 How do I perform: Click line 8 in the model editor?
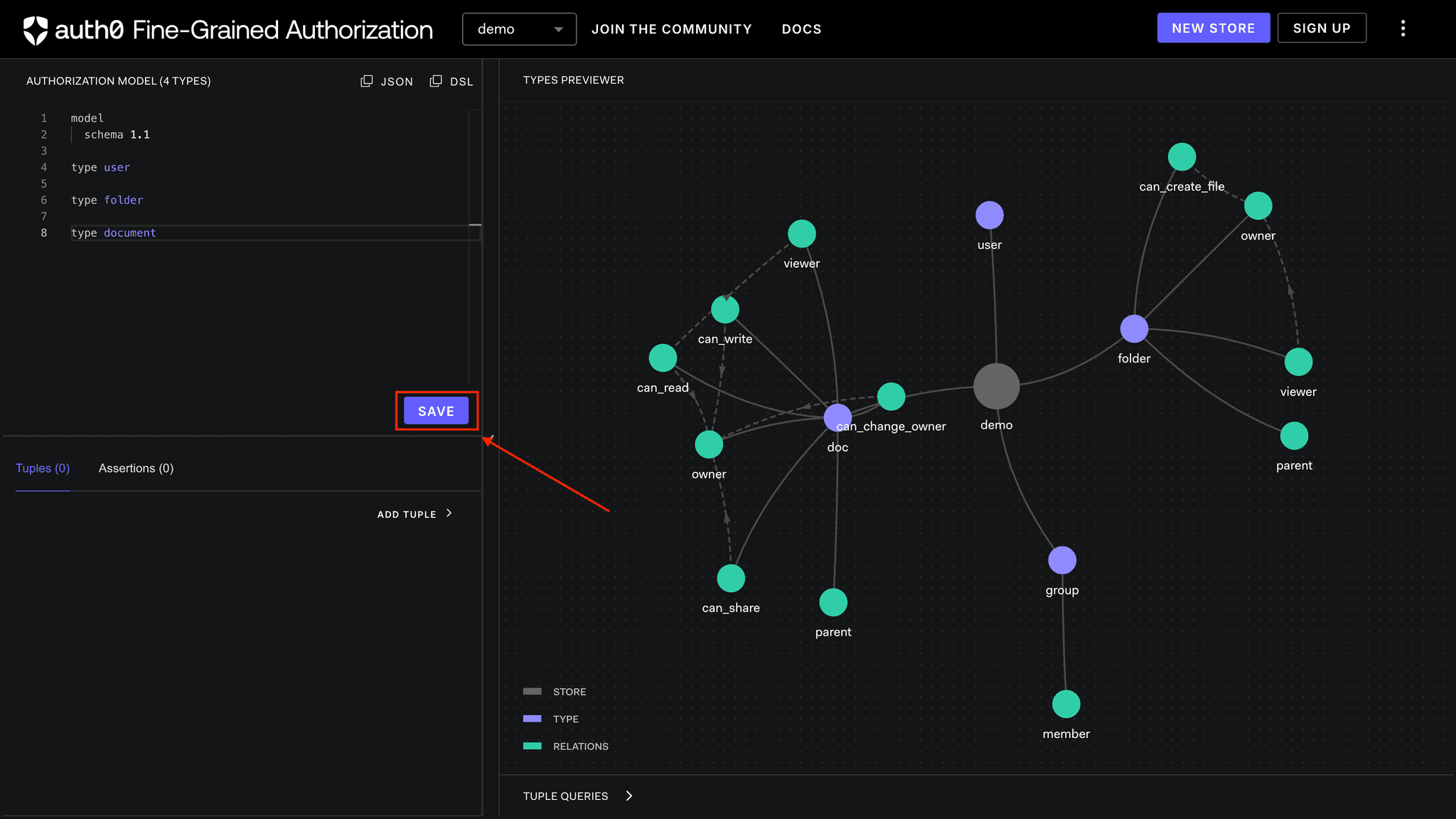tap(114, 232)
